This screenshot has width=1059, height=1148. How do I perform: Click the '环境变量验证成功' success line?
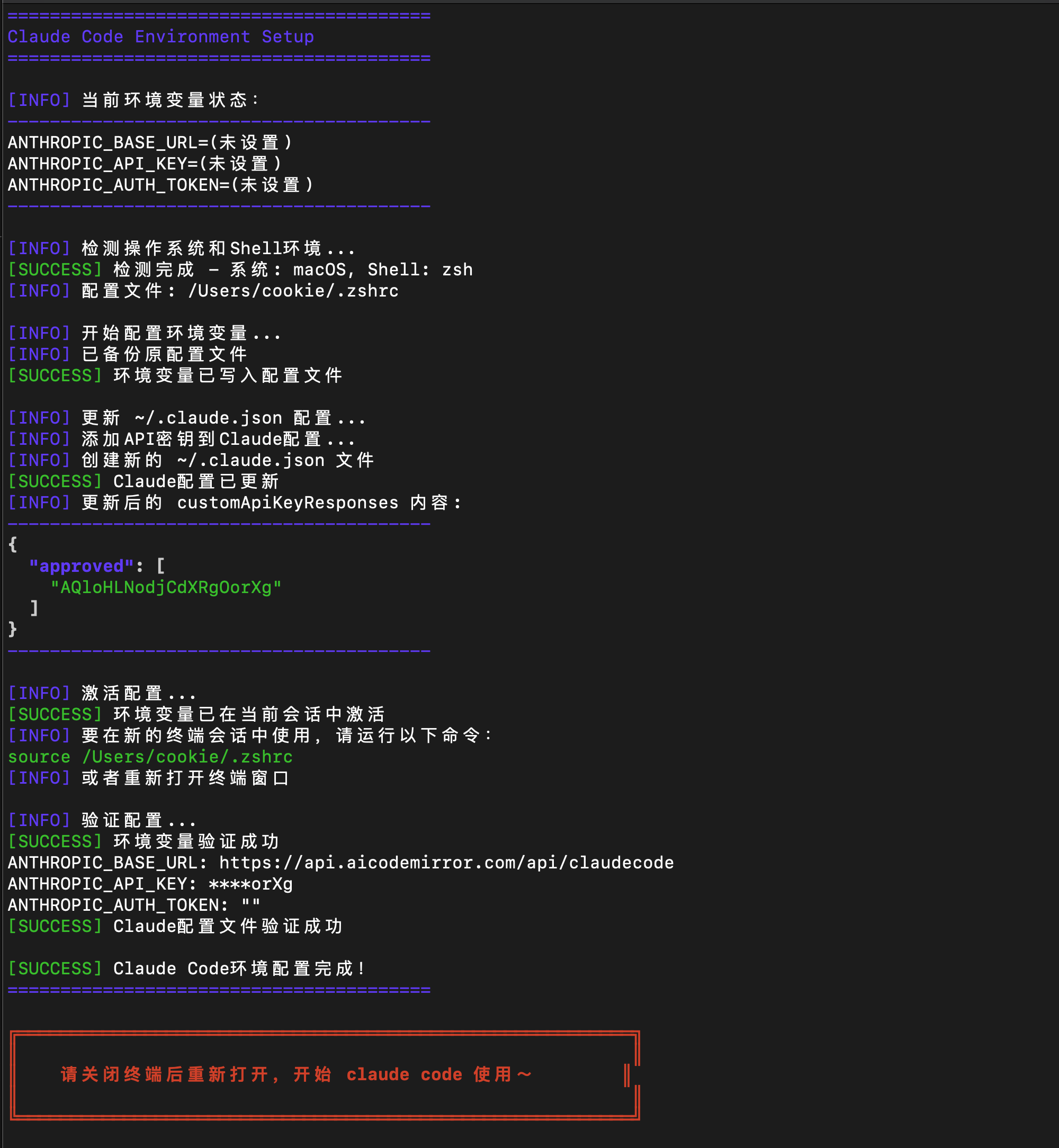coord(143,841)
